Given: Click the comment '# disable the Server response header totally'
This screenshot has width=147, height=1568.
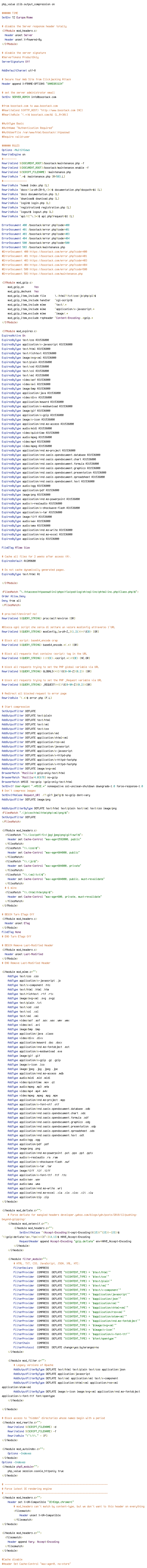Looking at the screenshot, I should coord(34,26).
